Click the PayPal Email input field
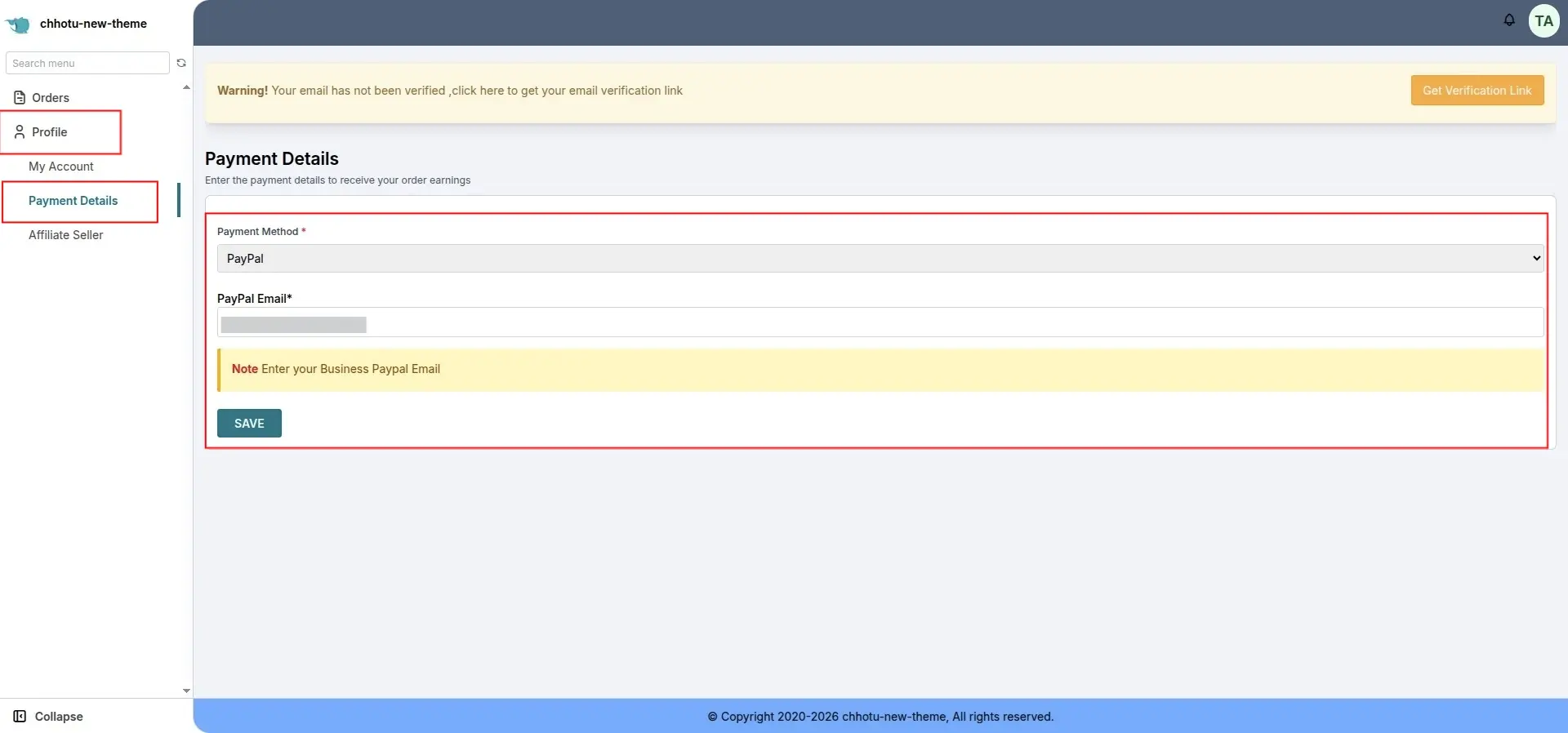This screenshot has width=1568, height=733. pyautogui.click(x=880, y=322)
